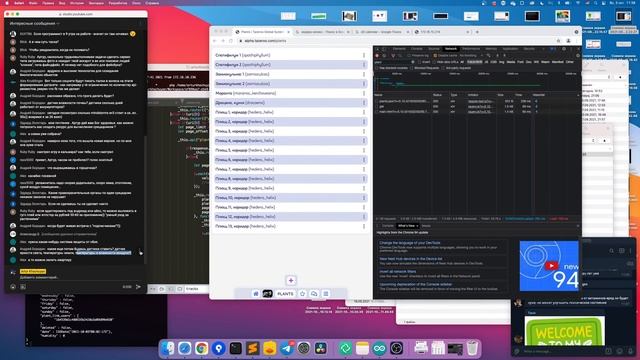Click the dark icon left of PLANTS
Image resolution: width=640 pixels, height=360 pixels.
[x=267, y=293]
